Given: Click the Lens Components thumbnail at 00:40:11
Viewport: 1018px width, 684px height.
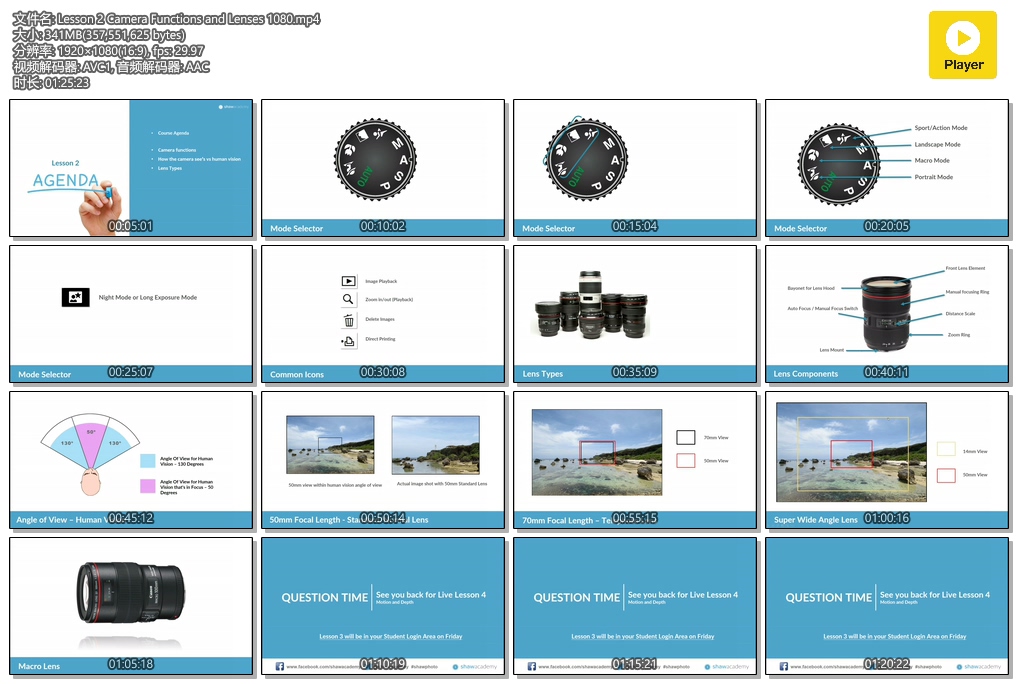Looking at the screenshot, I should (887, 314).
